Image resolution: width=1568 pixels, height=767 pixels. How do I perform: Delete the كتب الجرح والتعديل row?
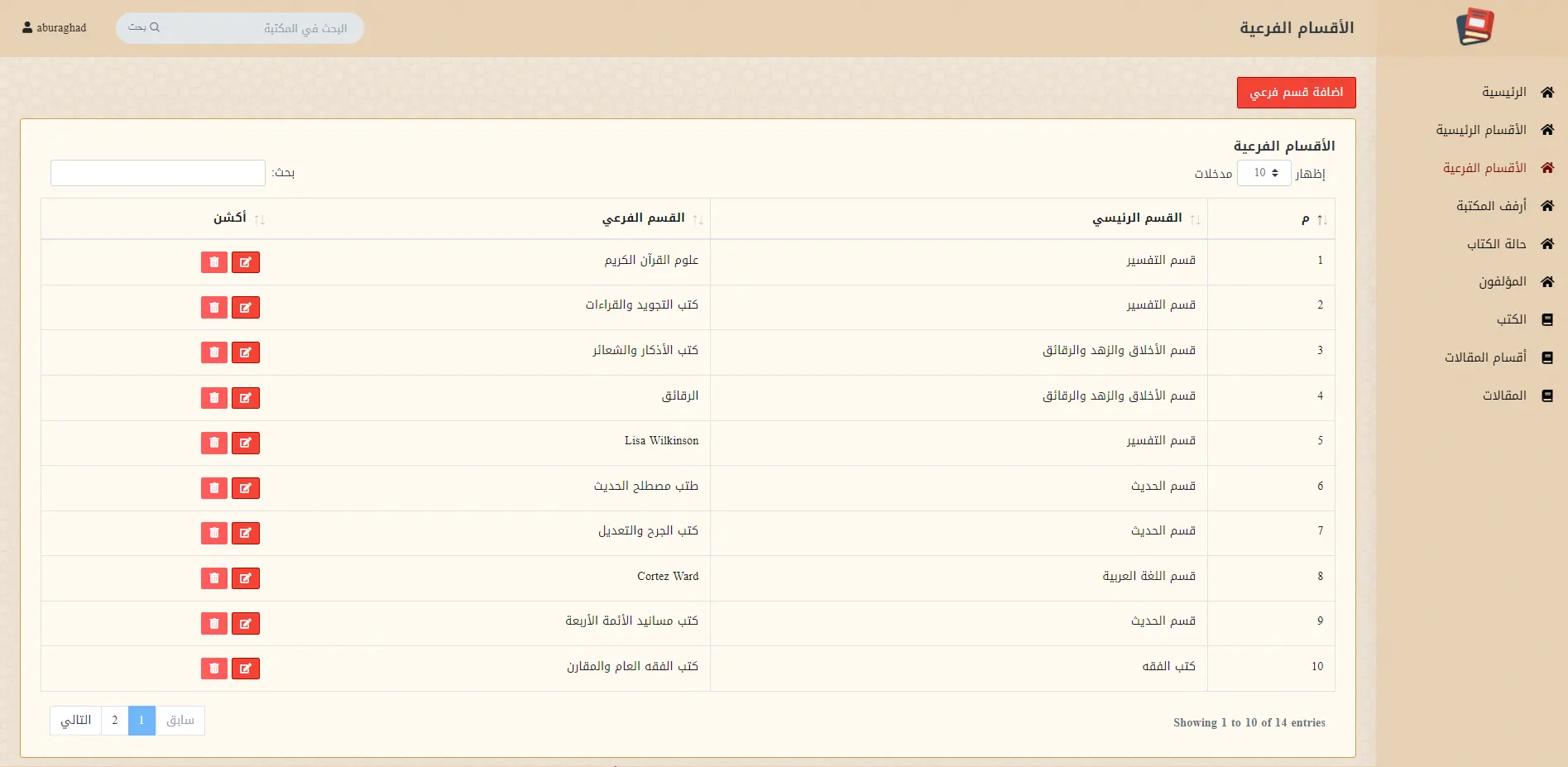pos(214,533)
